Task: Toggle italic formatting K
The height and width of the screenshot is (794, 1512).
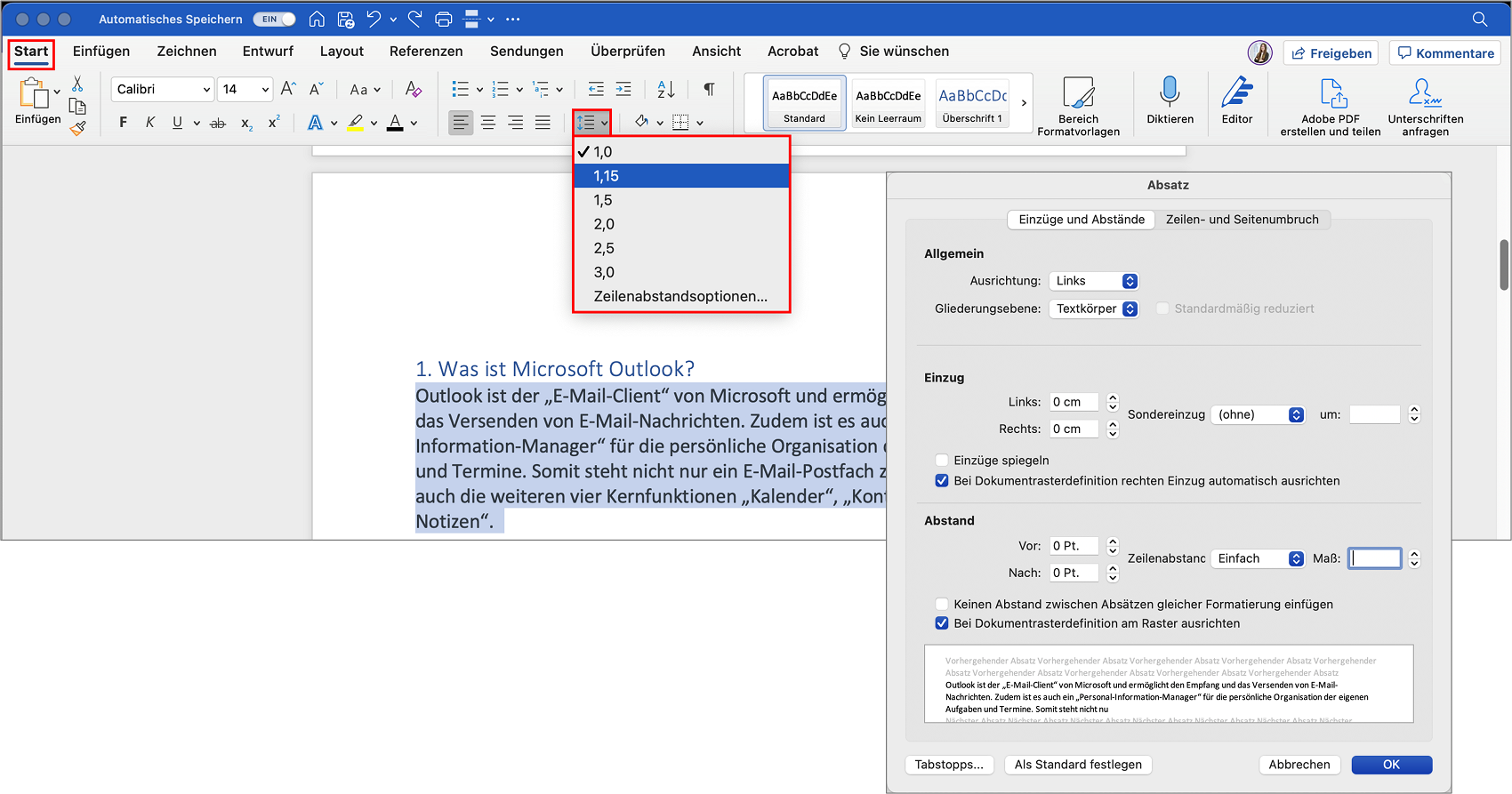Action: (x=150, y=123)
